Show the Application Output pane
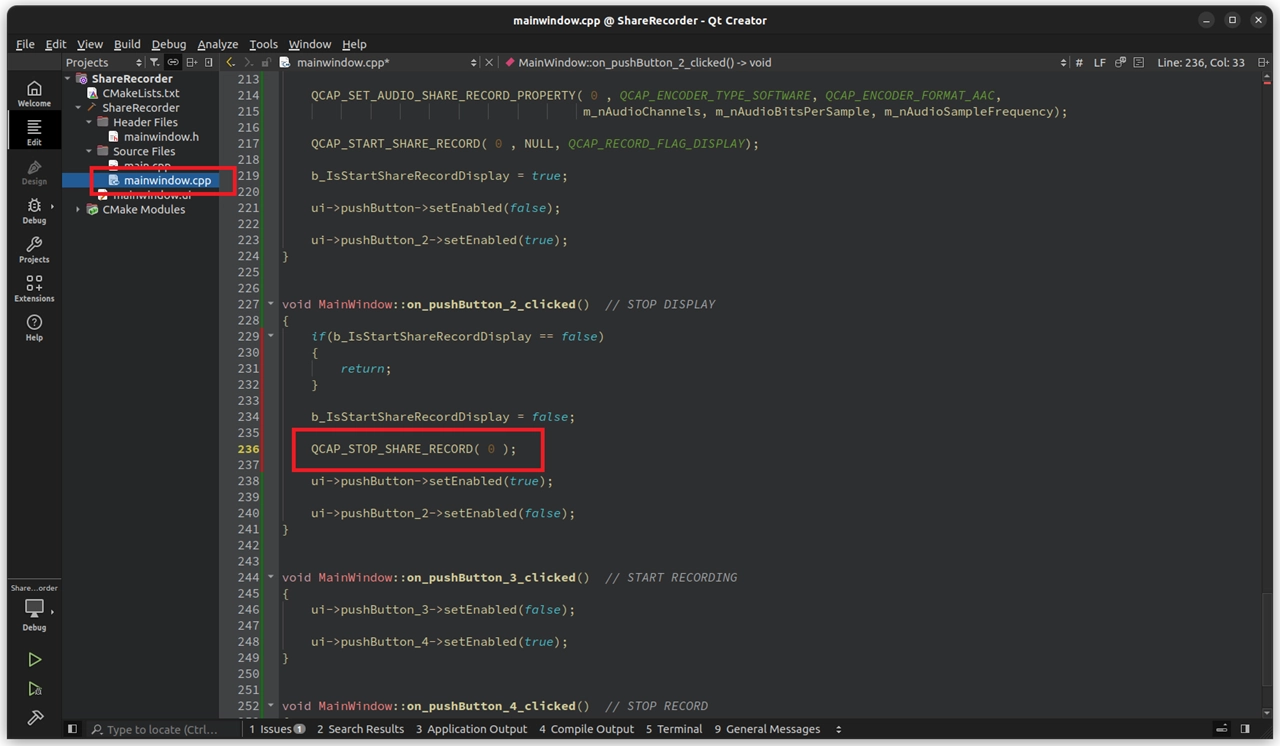1280x746 pixels. (471, 729)
